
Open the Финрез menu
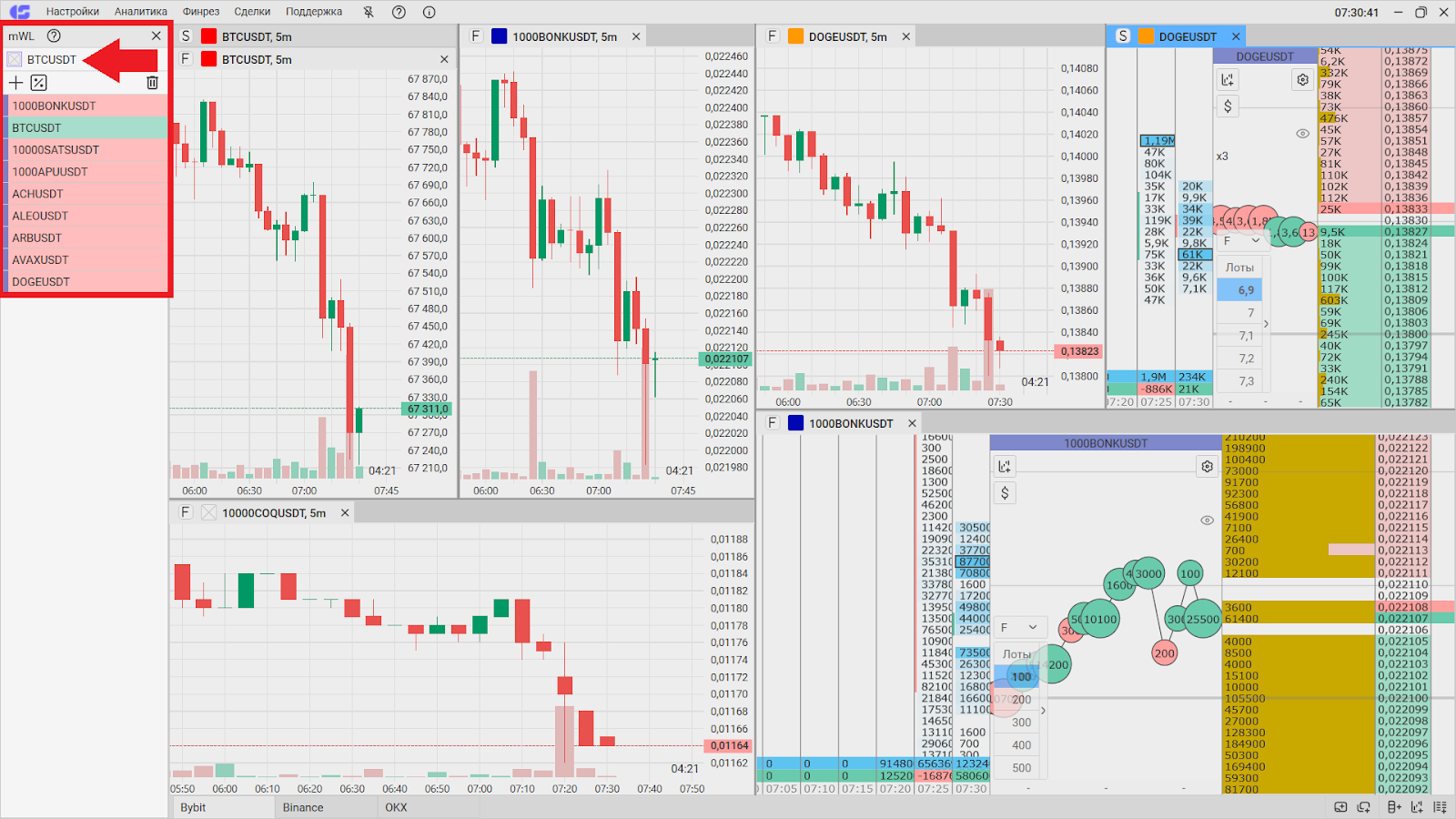(x=201, y=12)
